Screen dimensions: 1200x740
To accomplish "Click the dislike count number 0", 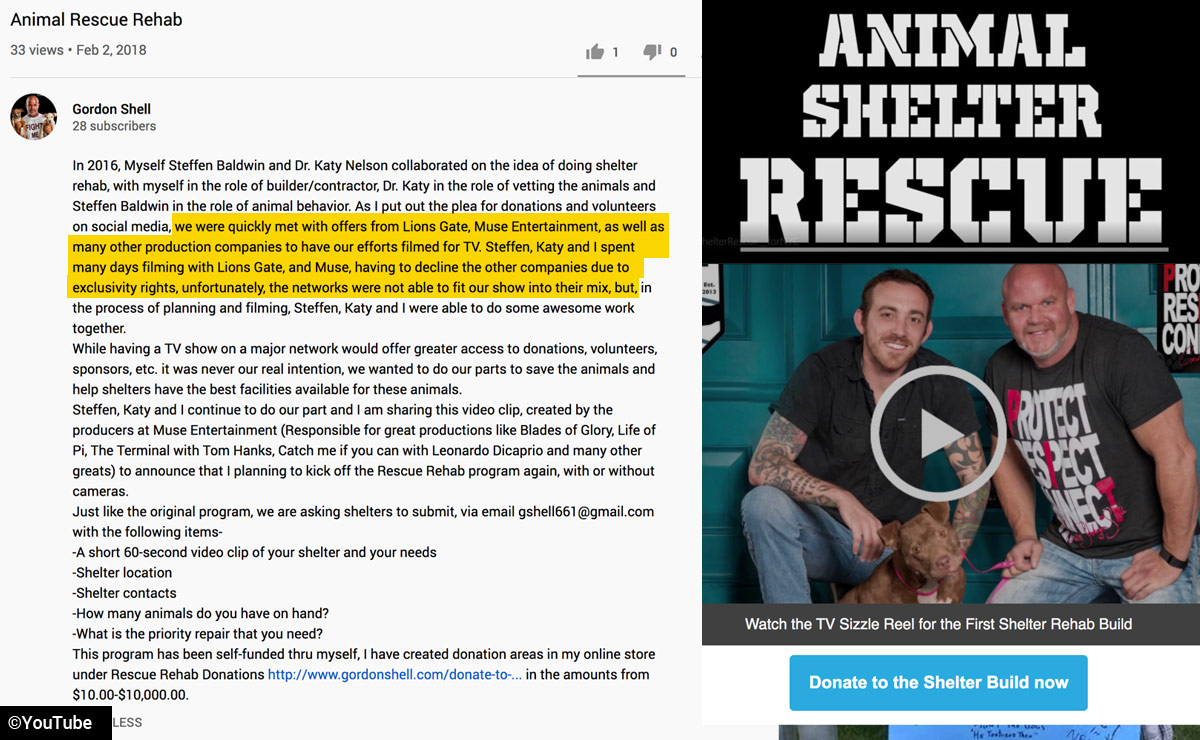I will 673,52.
